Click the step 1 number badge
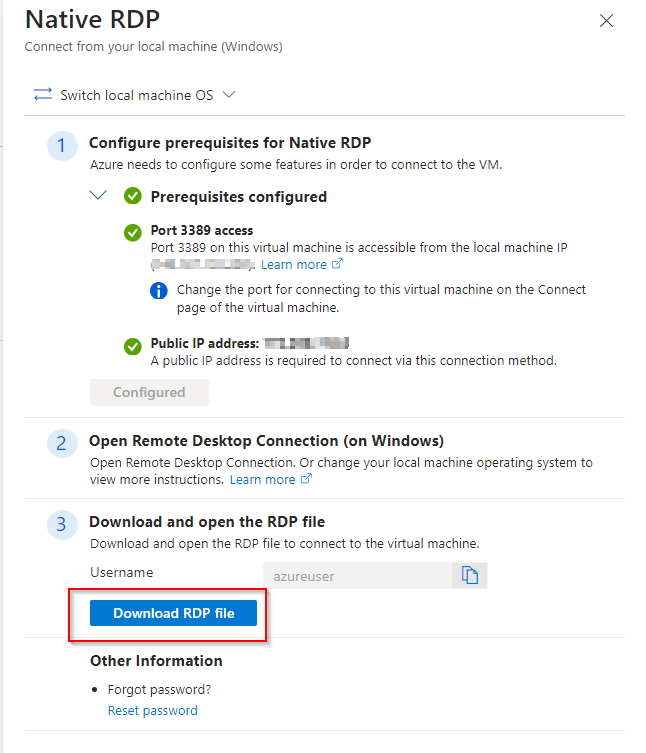646x753 pixels. (x=61, y=146)
